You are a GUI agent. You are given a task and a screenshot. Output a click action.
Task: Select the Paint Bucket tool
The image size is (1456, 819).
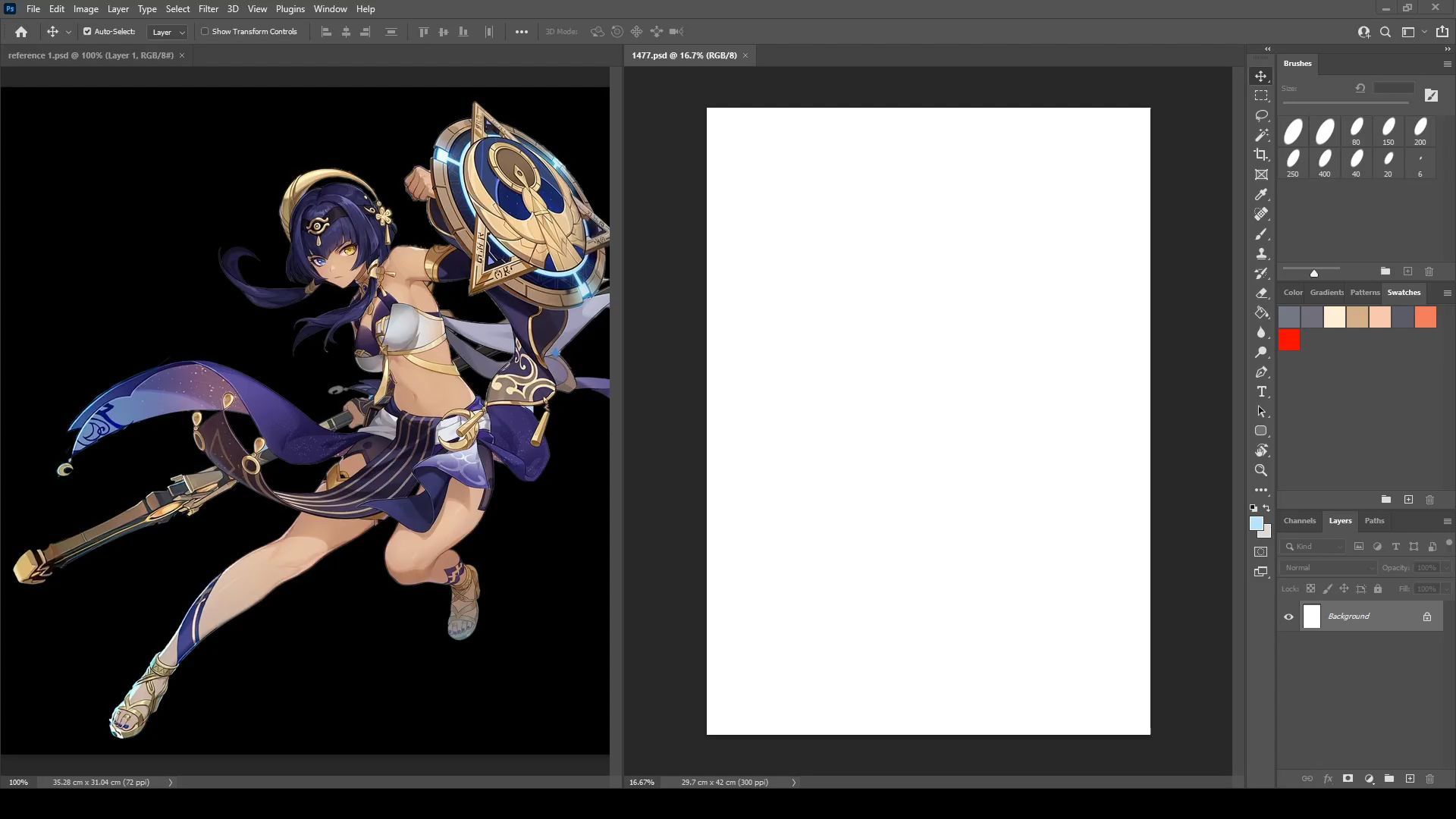(x=1261, y=313)
